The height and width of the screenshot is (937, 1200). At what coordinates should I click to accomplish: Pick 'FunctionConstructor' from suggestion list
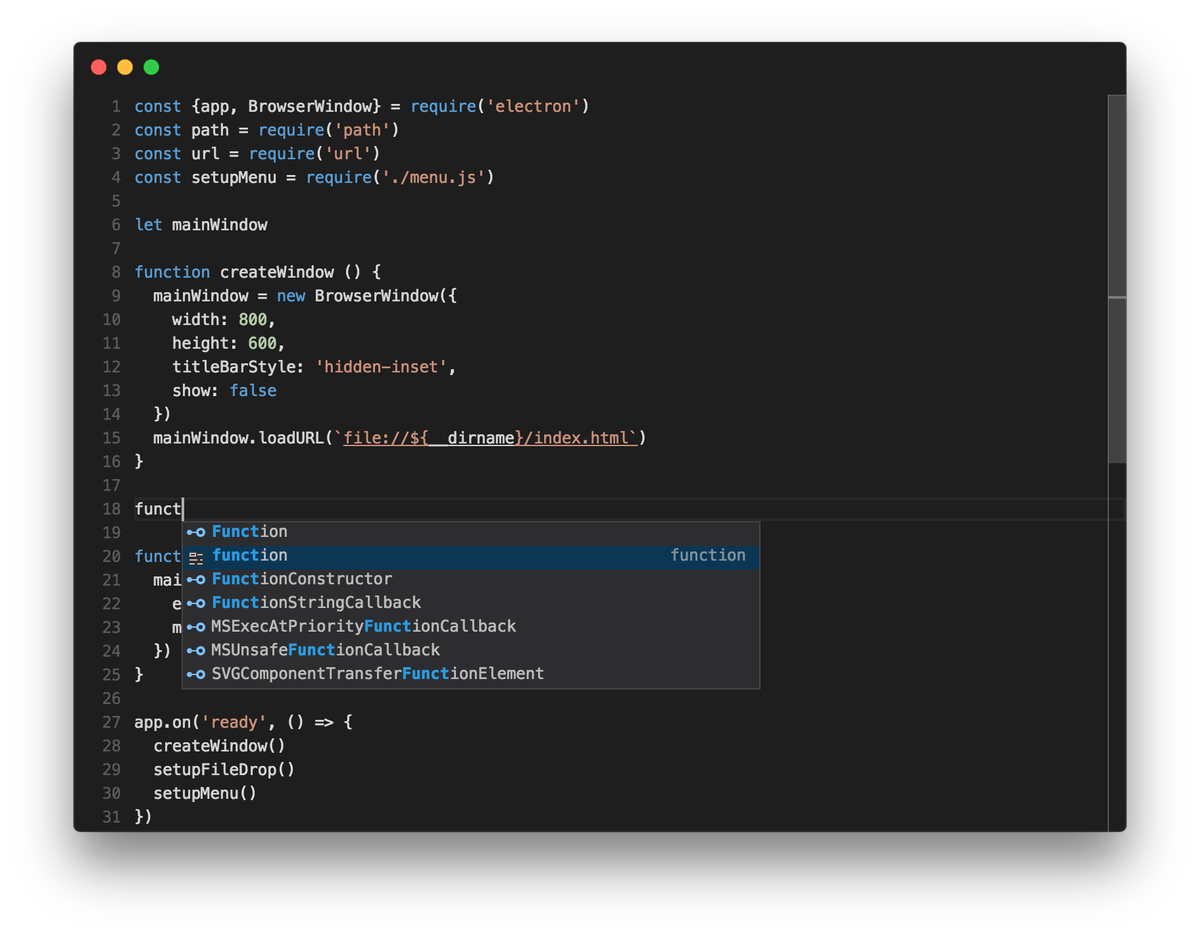pos(471,579)
